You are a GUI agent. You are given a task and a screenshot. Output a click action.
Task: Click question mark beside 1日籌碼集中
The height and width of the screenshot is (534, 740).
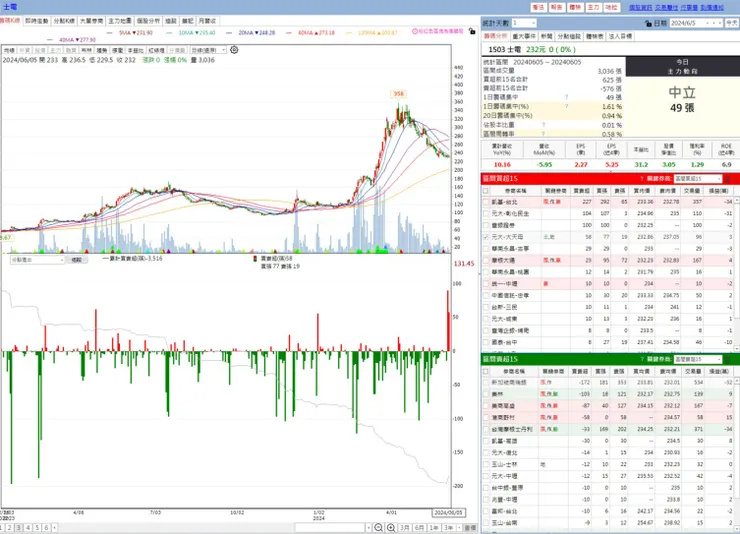click(x=566, y=97)
